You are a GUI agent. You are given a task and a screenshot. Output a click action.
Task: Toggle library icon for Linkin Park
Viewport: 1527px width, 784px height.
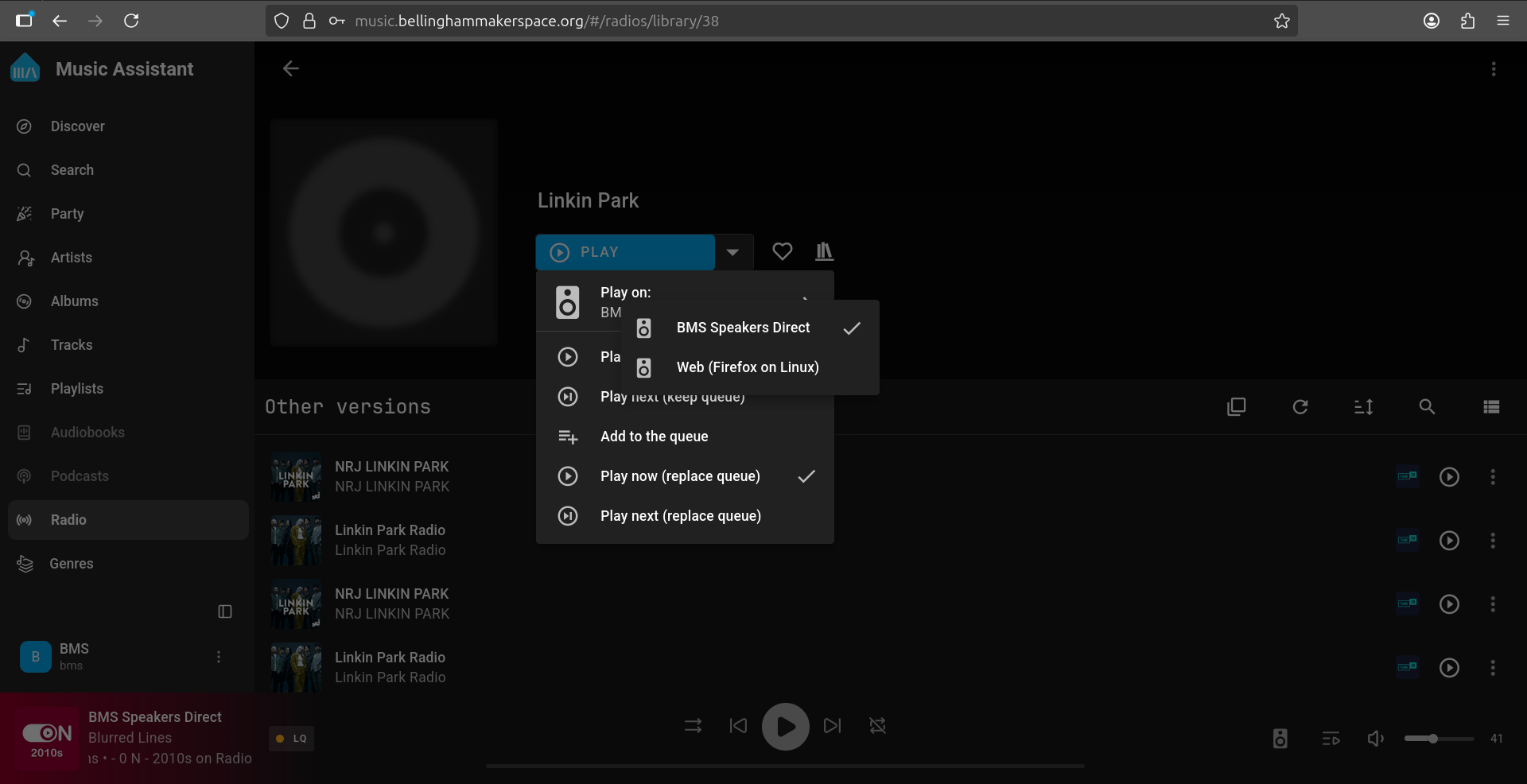(x=825, y=251)
